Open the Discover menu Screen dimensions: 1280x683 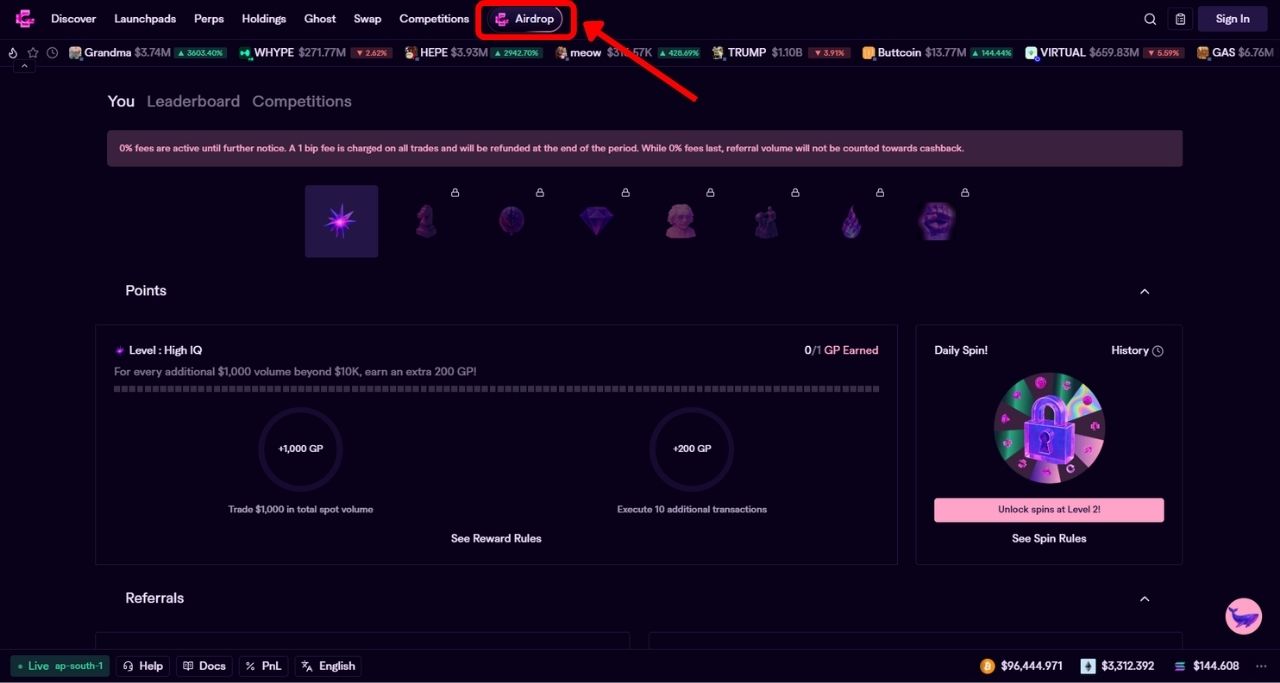[x=74, y=19]
